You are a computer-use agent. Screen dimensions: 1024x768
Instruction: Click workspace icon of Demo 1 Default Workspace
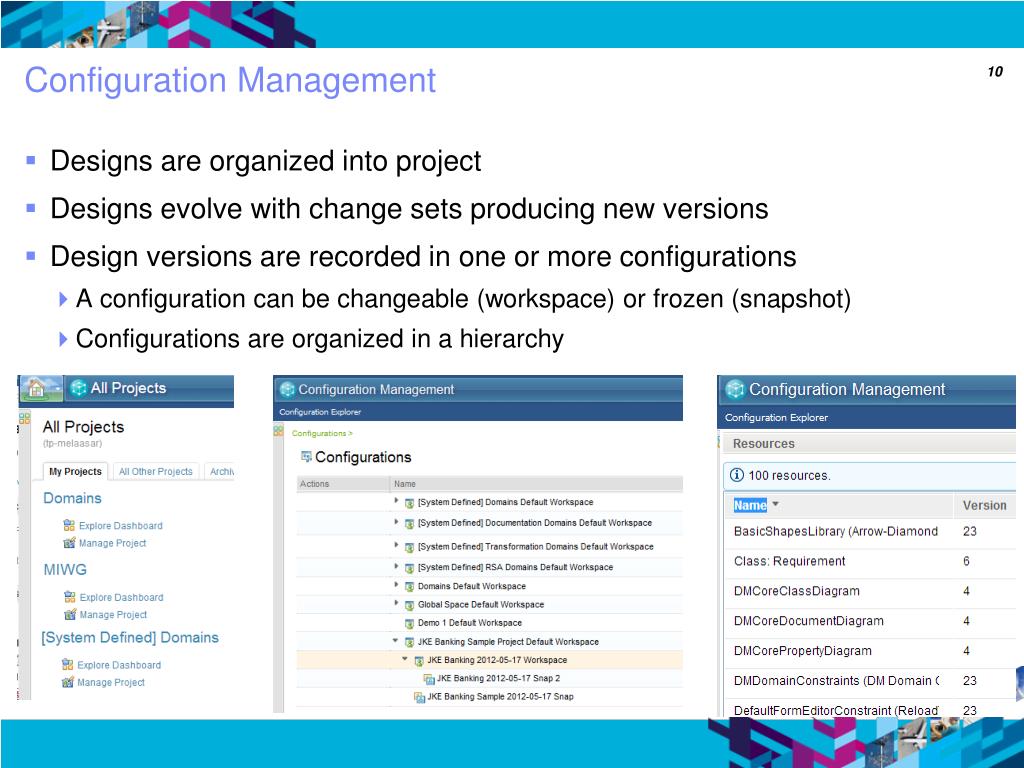409,624
